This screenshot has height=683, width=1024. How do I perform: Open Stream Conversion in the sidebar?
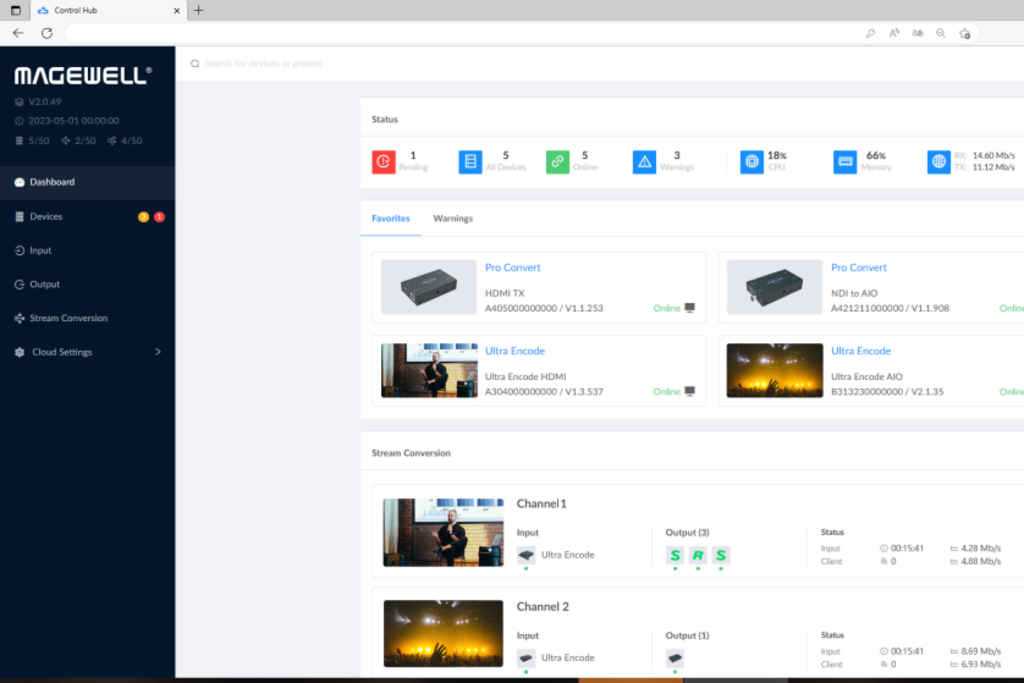point(87,318)
